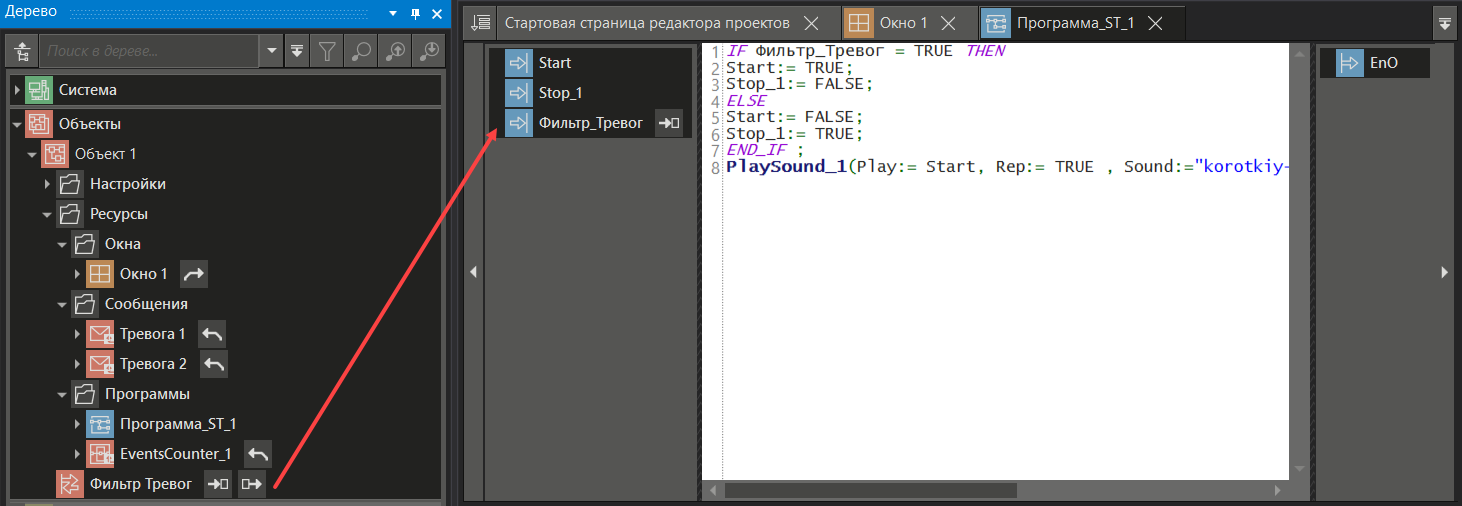Expand the Настройки folder
This screenshot has width=1462, height=506.
(47, 184)
